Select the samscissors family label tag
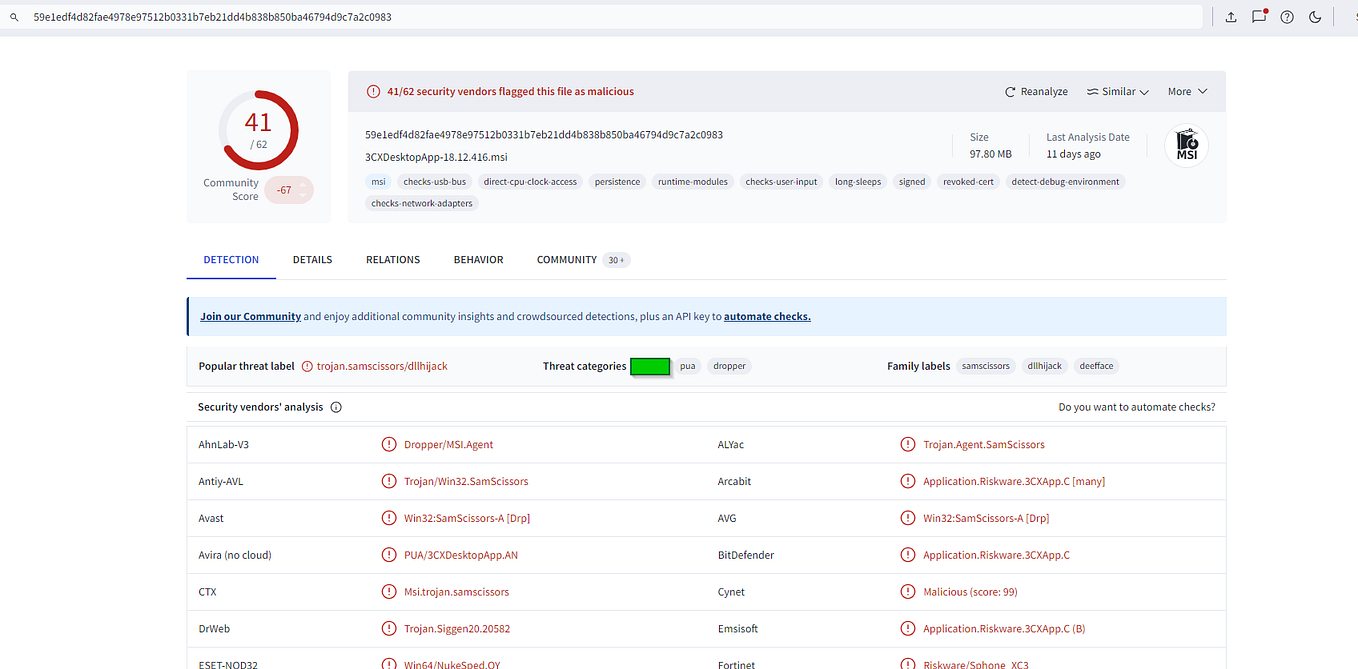The height and width of the screenshot is (669, 1358). [x=986, y=366]
